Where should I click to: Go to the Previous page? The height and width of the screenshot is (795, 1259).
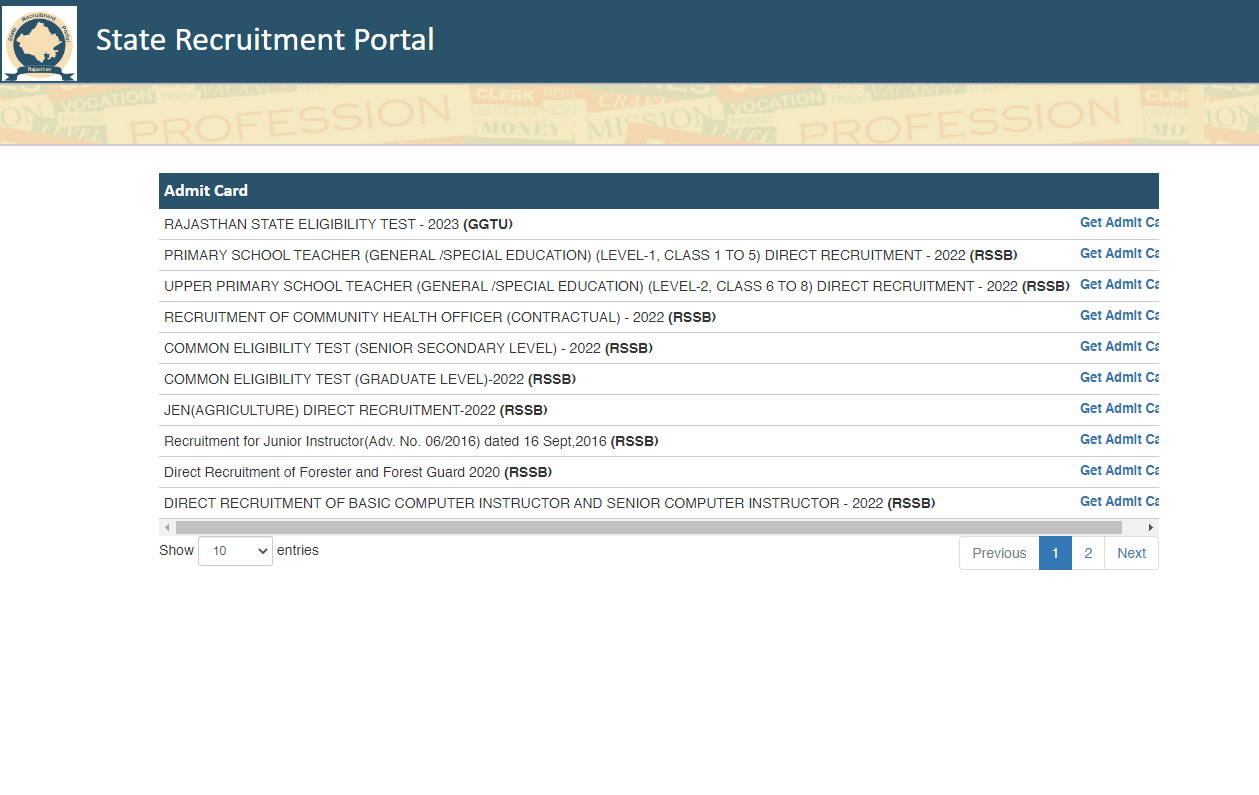[x=999, y=553]
